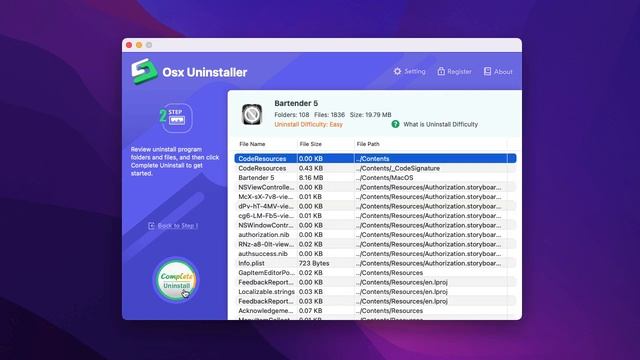
Task: Select the Info.plist 723 Bytes row
Action: pyautogui.click(x=375, y=263)
